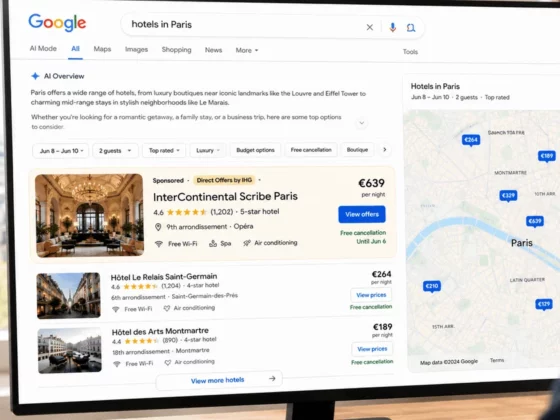The image size is (560, 420).
Task: Select the €329 map price pin
Action: 508,196
